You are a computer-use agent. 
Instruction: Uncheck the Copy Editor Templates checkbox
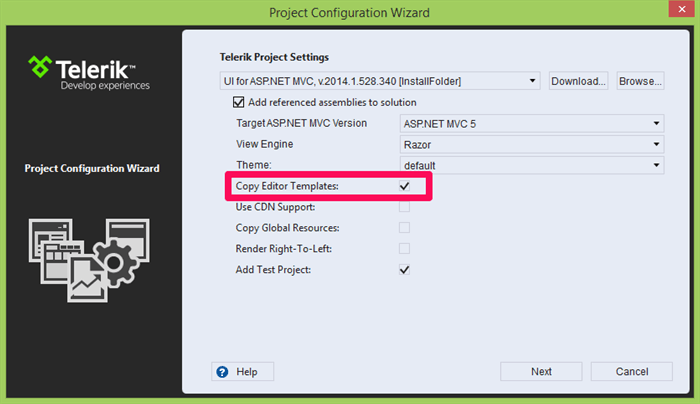(404, 186)
